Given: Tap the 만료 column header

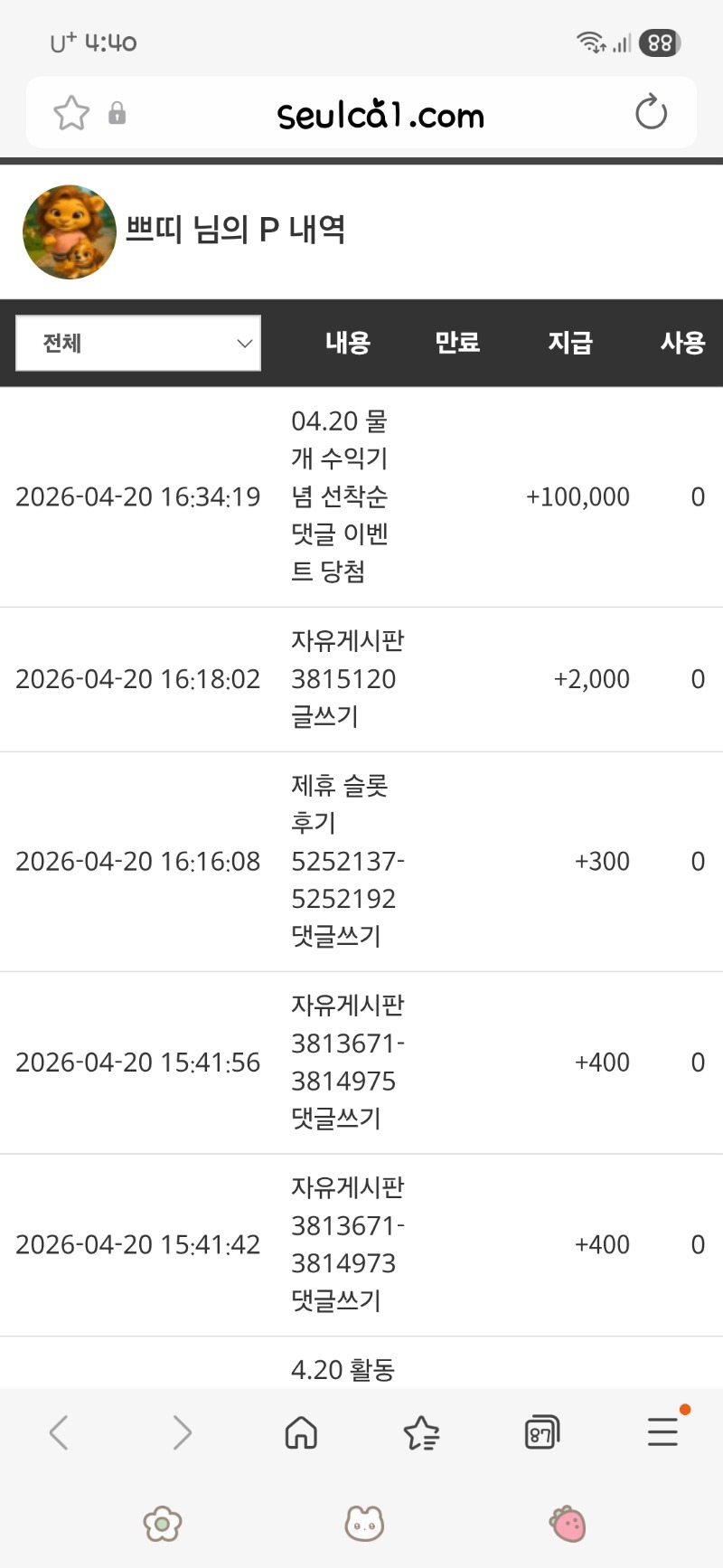Looking at the screenshot, I should click(x=457, y=343).
